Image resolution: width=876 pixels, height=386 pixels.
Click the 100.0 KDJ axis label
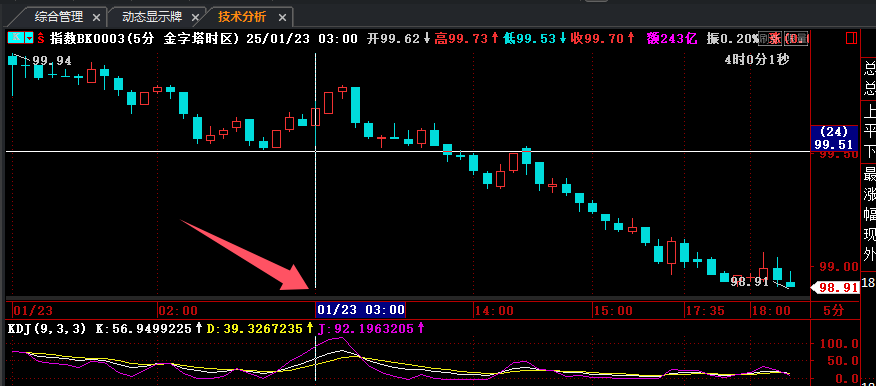tap(838, 344)
